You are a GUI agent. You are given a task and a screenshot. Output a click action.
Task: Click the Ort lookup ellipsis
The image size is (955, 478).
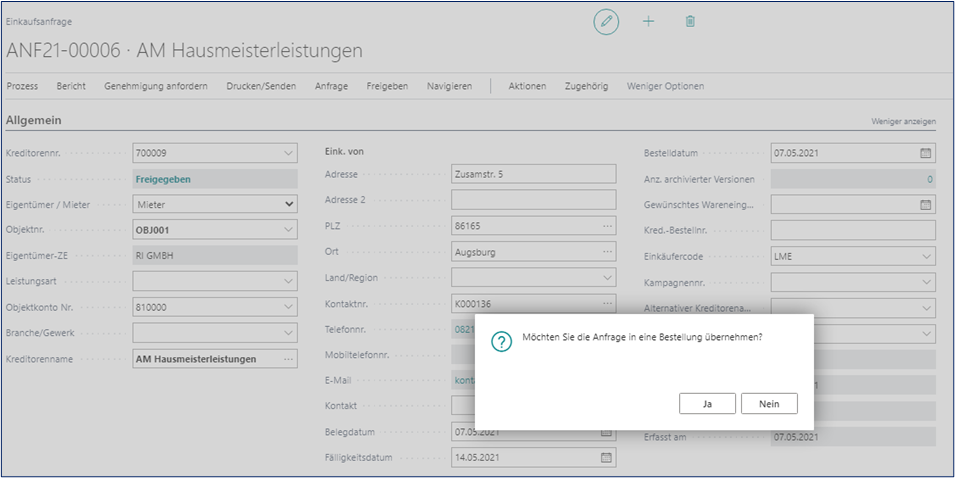(607, 251)
